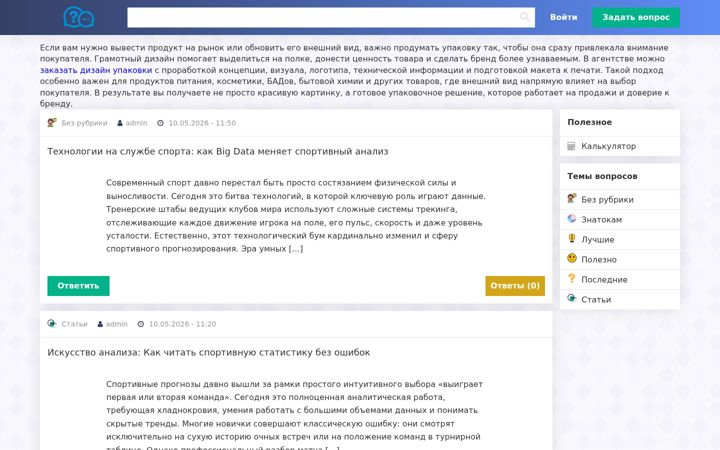Click category icon of the Big Data post
Viewport: 720px width, 450px height.
coord(52,123)
